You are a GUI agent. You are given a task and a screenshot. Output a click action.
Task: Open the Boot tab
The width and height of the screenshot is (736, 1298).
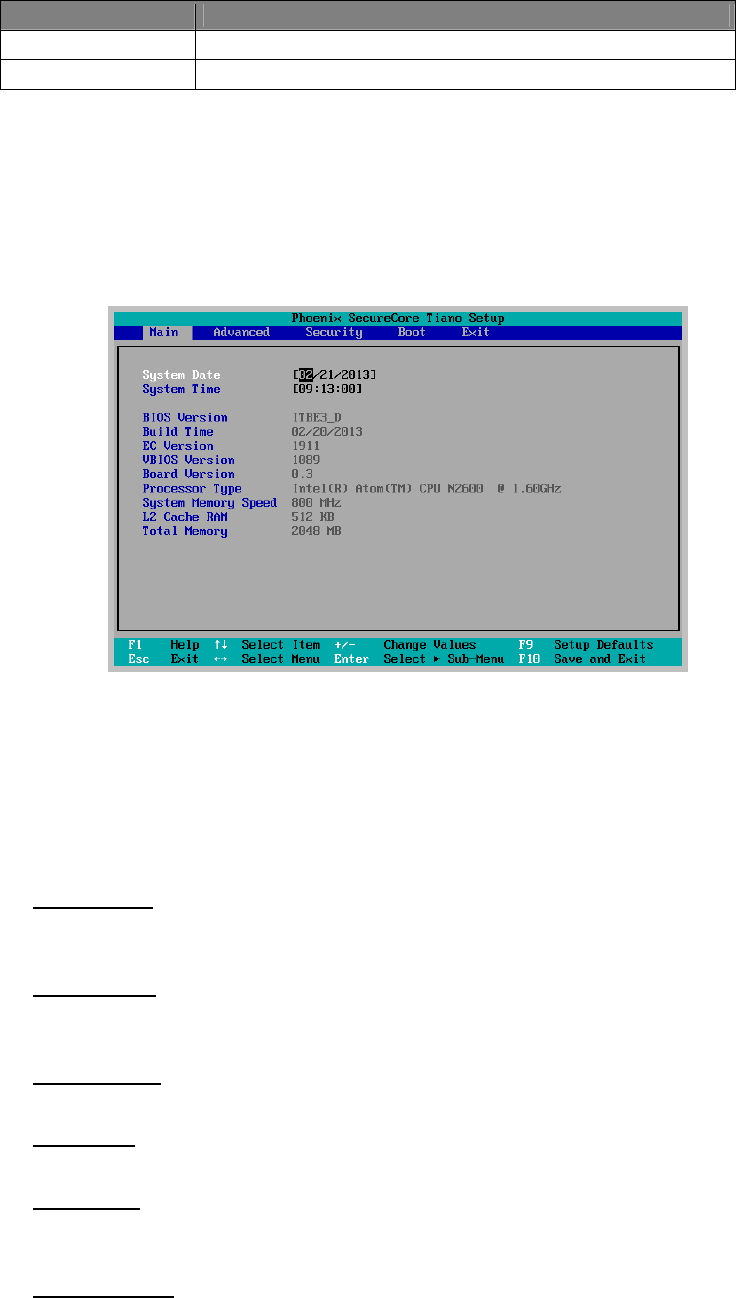coord(411,332)
